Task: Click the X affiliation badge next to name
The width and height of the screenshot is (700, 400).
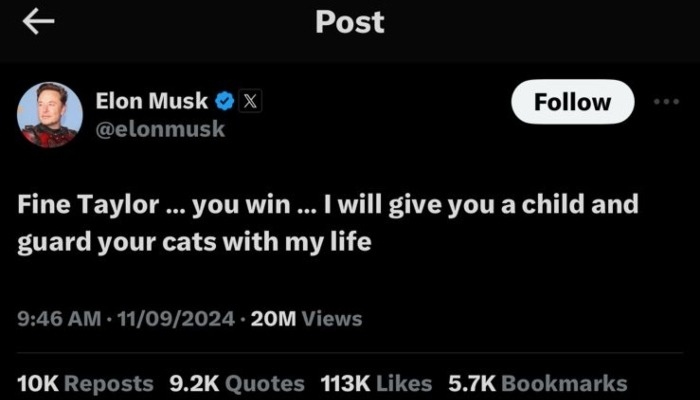Action: point(250,101)
